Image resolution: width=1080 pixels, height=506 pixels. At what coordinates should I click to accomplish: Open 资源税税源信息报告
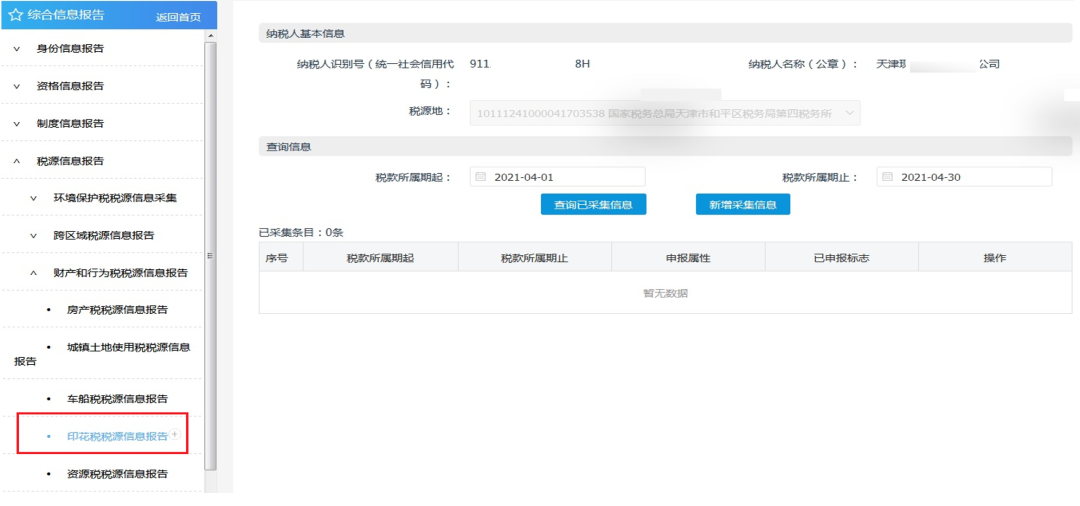tap(117, 474)
